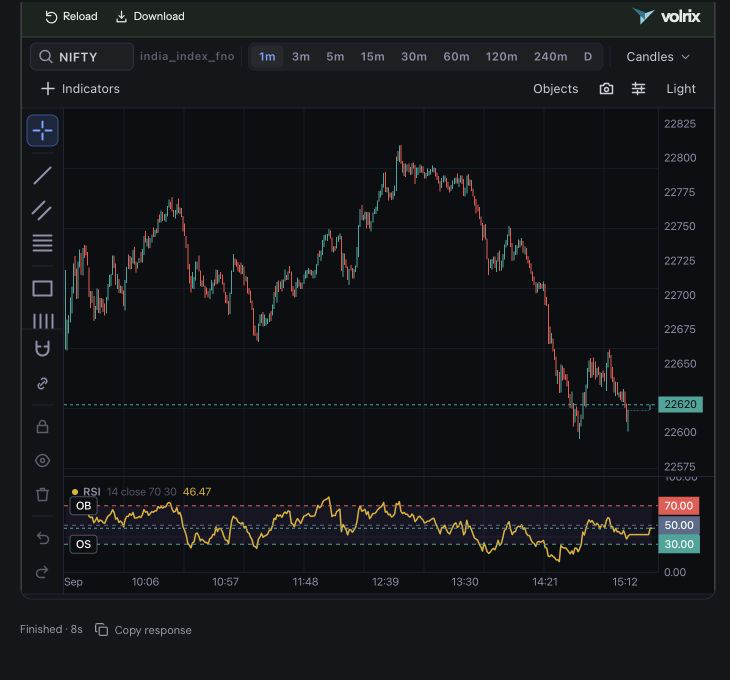Screen dimensions: 730x680
Task: Select the 30m timeframe
Action: [x=414, y=57]
